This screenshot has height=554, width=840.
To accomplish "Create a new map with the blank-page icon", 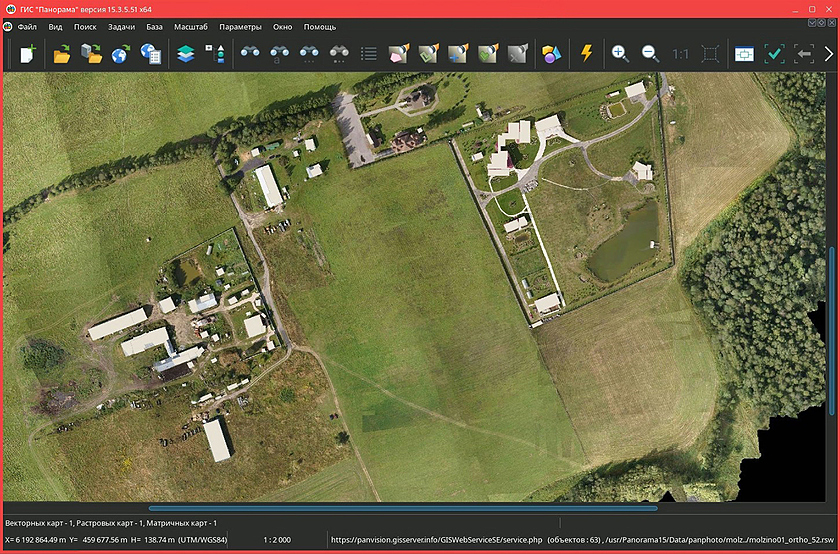I will click(28, 54).
